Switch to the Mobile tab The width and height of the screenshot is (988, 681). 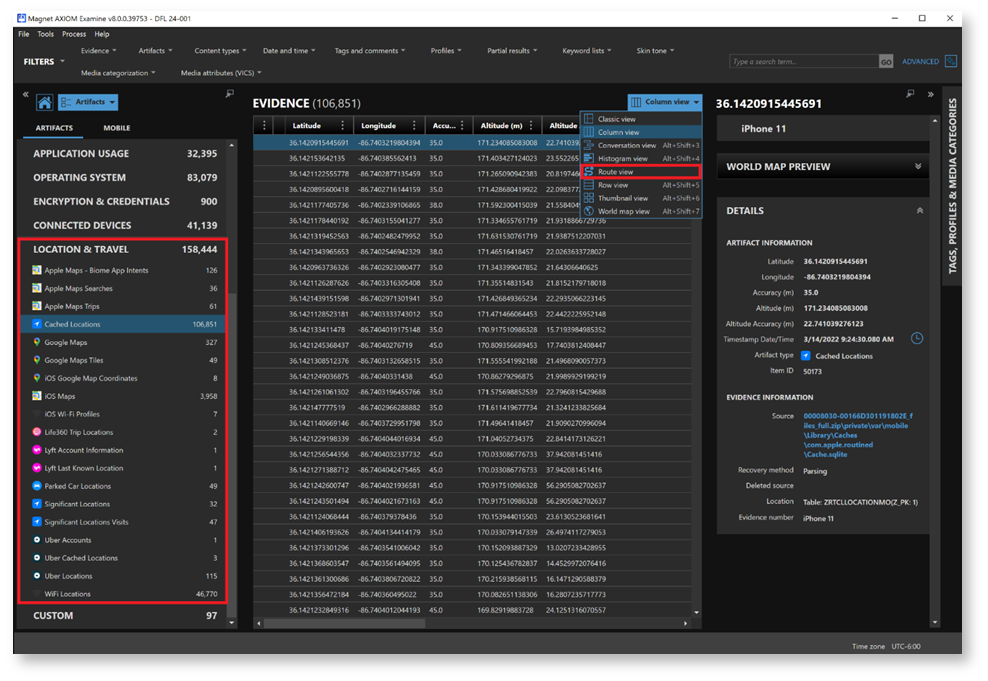(x=116, y=128)
